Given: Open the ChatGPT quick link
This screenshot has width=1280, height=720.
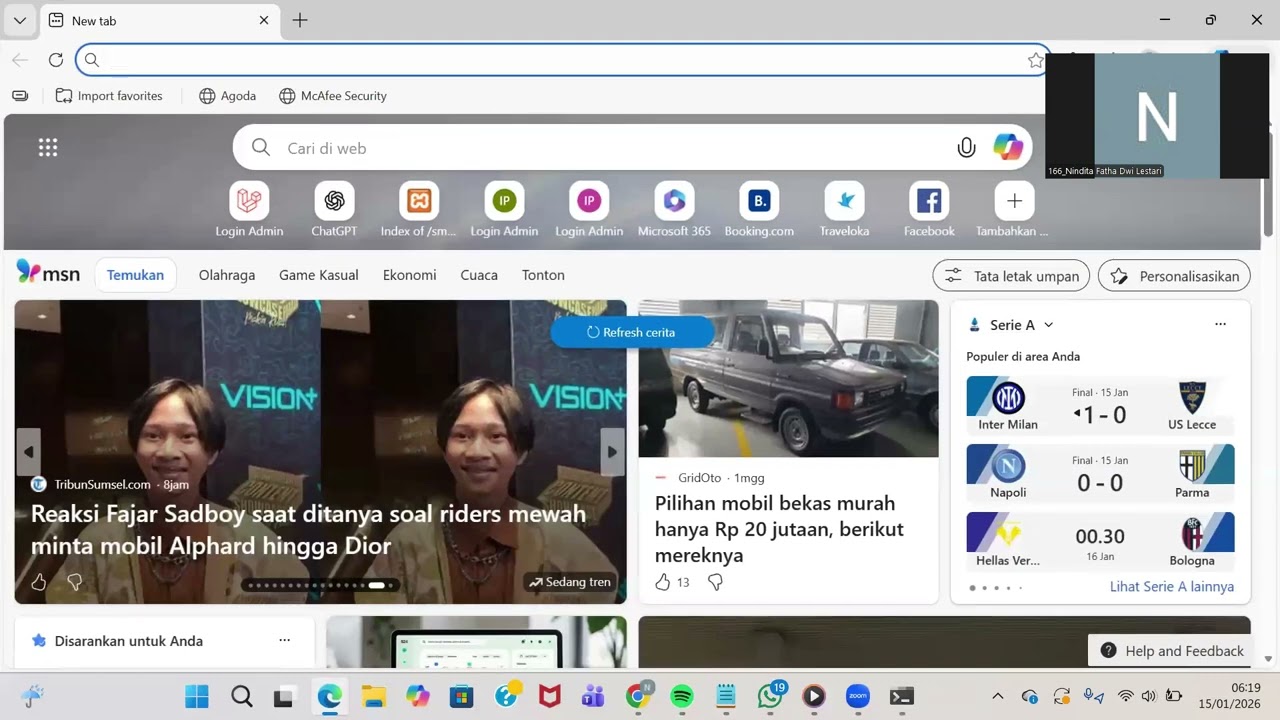Looking at the screenshot, I should 334,211.
